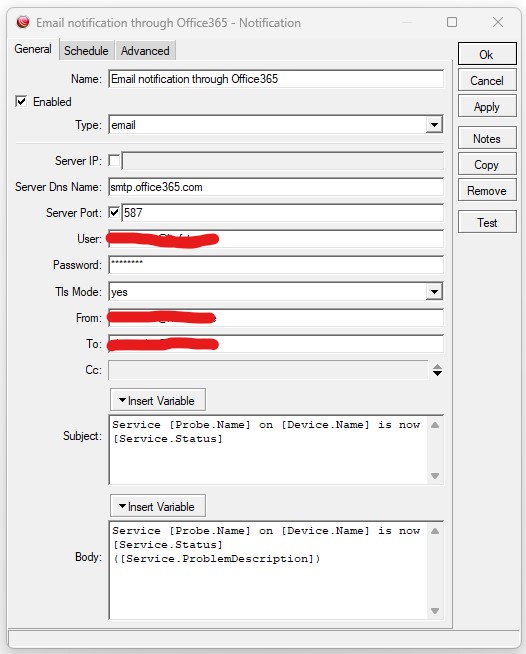Click inside the Body text area
The image size is (526, 654).
point(268,570)
